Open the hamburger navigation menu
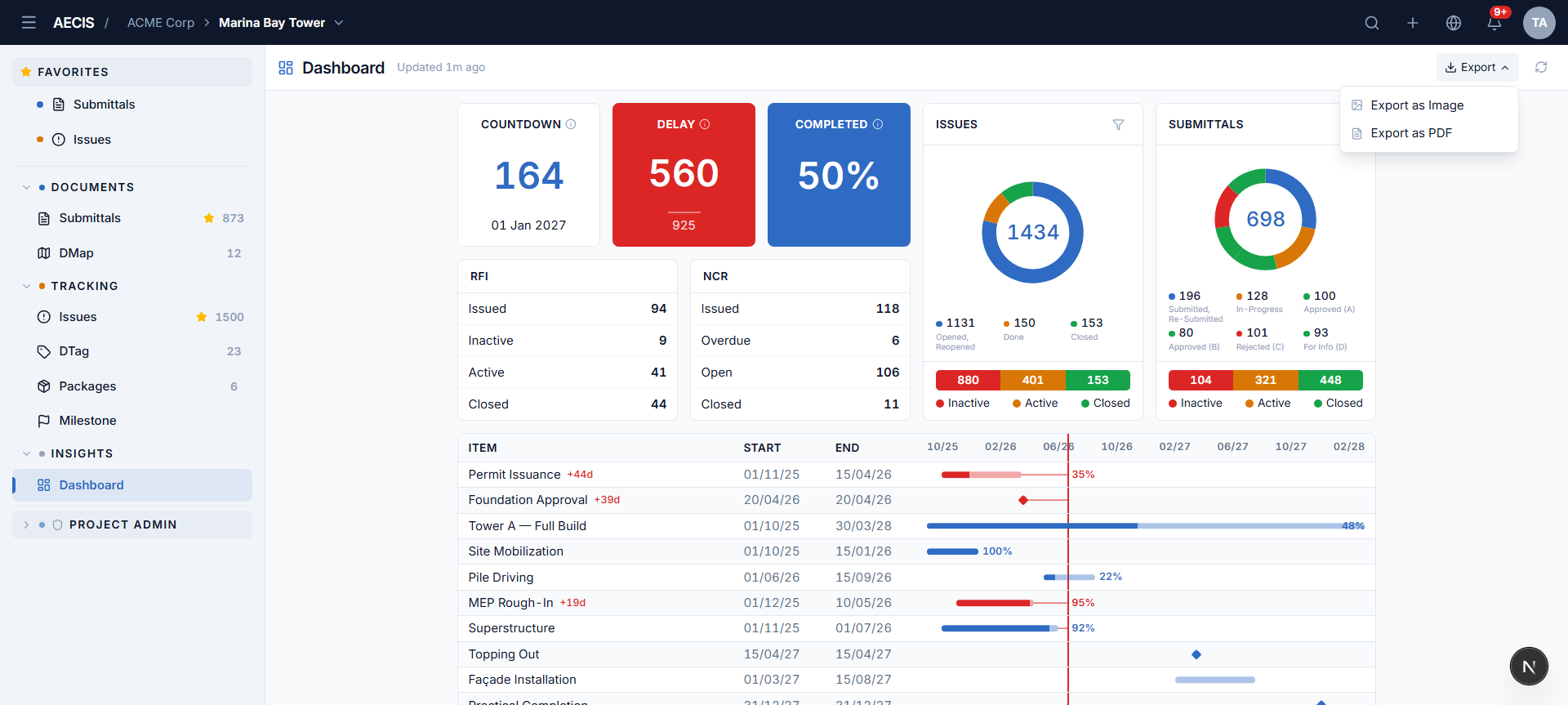This screenshot has width=1568, height=705. tap(29, 22)
